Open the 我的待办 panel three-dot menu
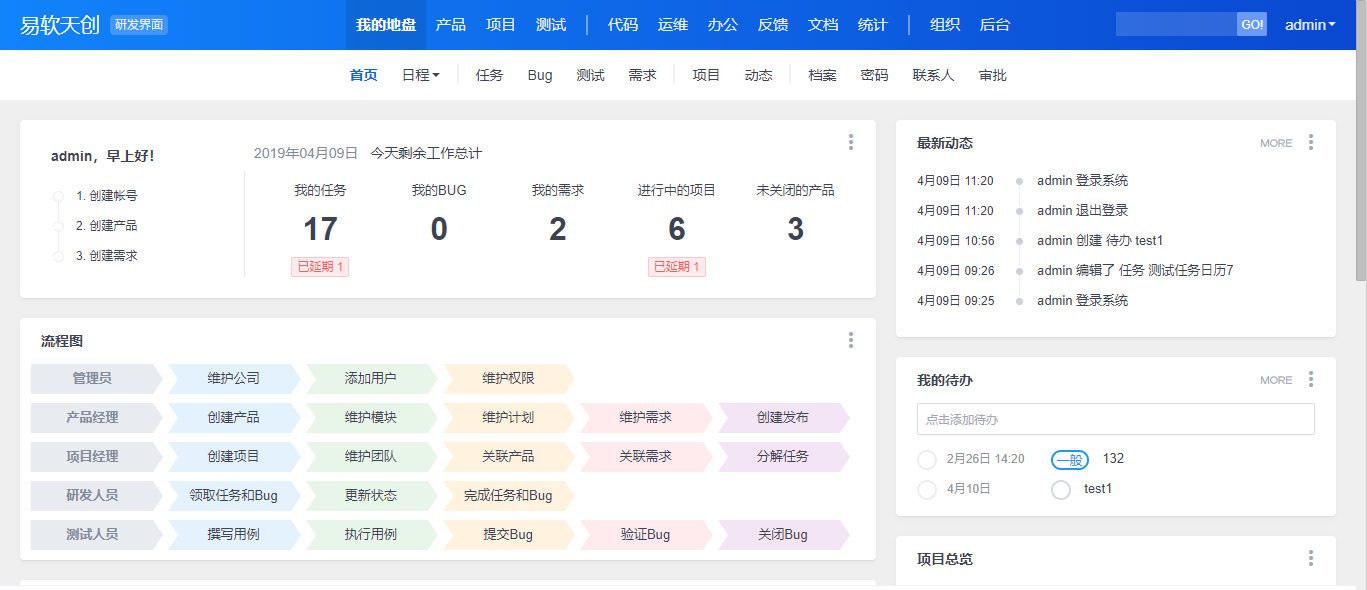The image size is (1367, 590). point(1311,380)
